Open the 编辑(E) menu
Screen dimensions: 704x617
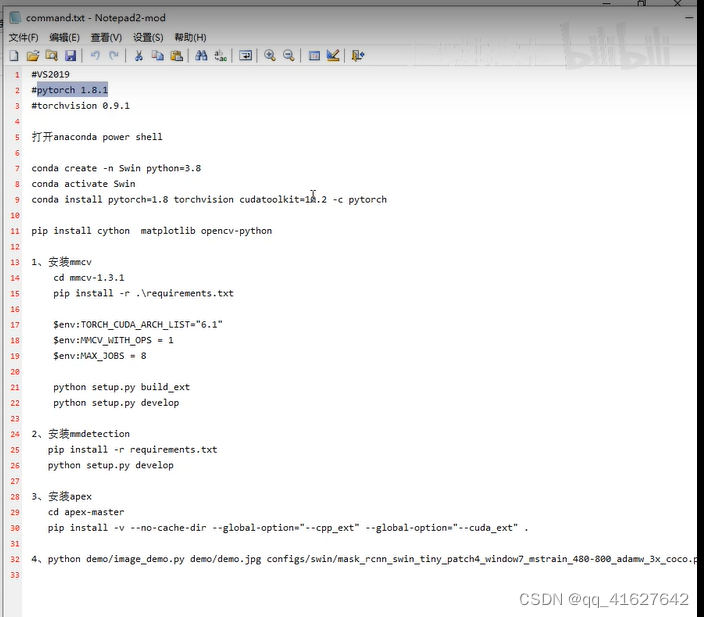[65, 38]
